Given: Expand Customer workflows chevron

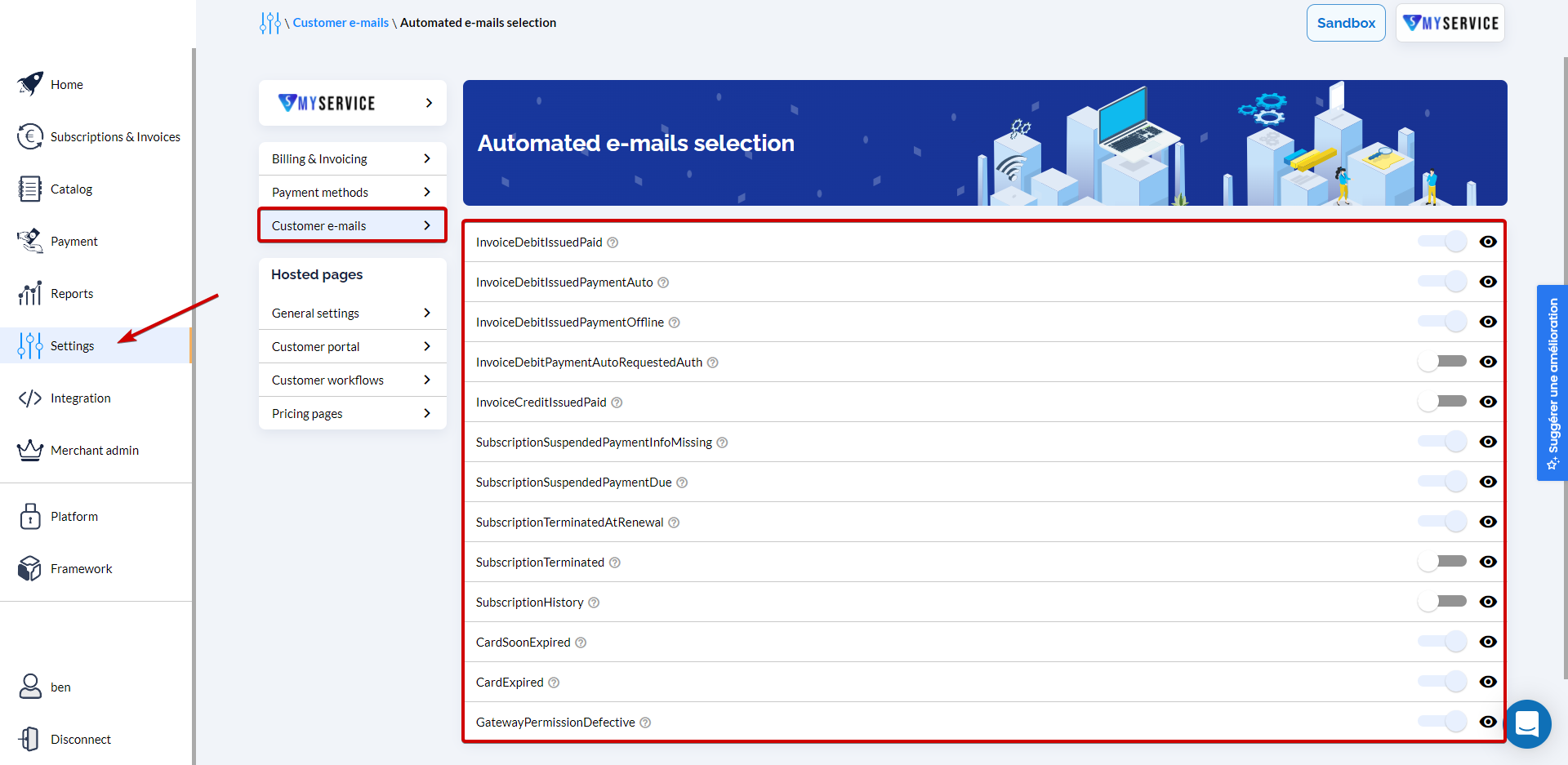Looking at the screenshot, I should (x=427, y=380).
